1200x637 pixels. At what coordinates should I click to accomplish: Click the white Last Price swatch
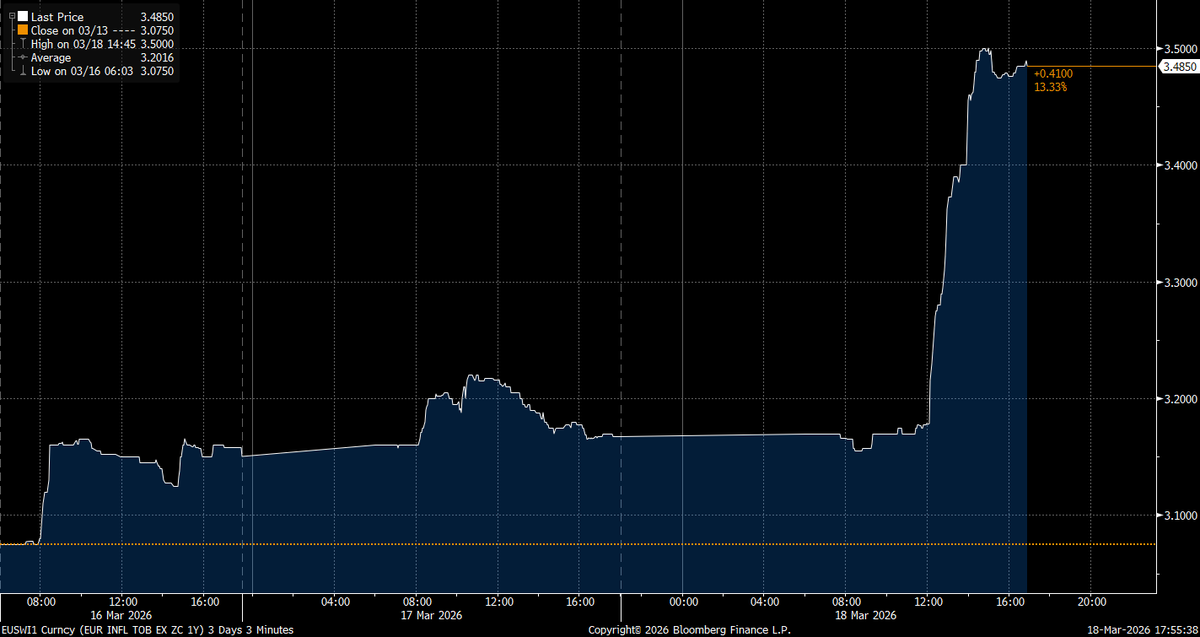23,16
